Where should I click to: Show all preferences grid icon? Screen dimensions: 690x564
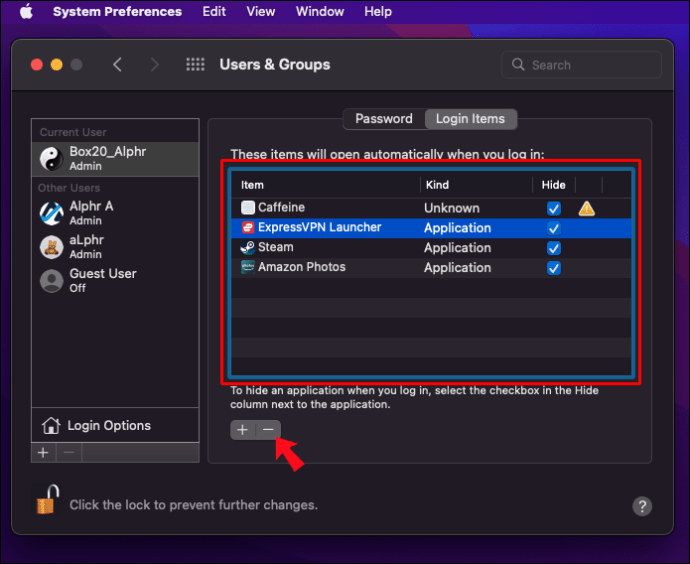tap(195, 65)
